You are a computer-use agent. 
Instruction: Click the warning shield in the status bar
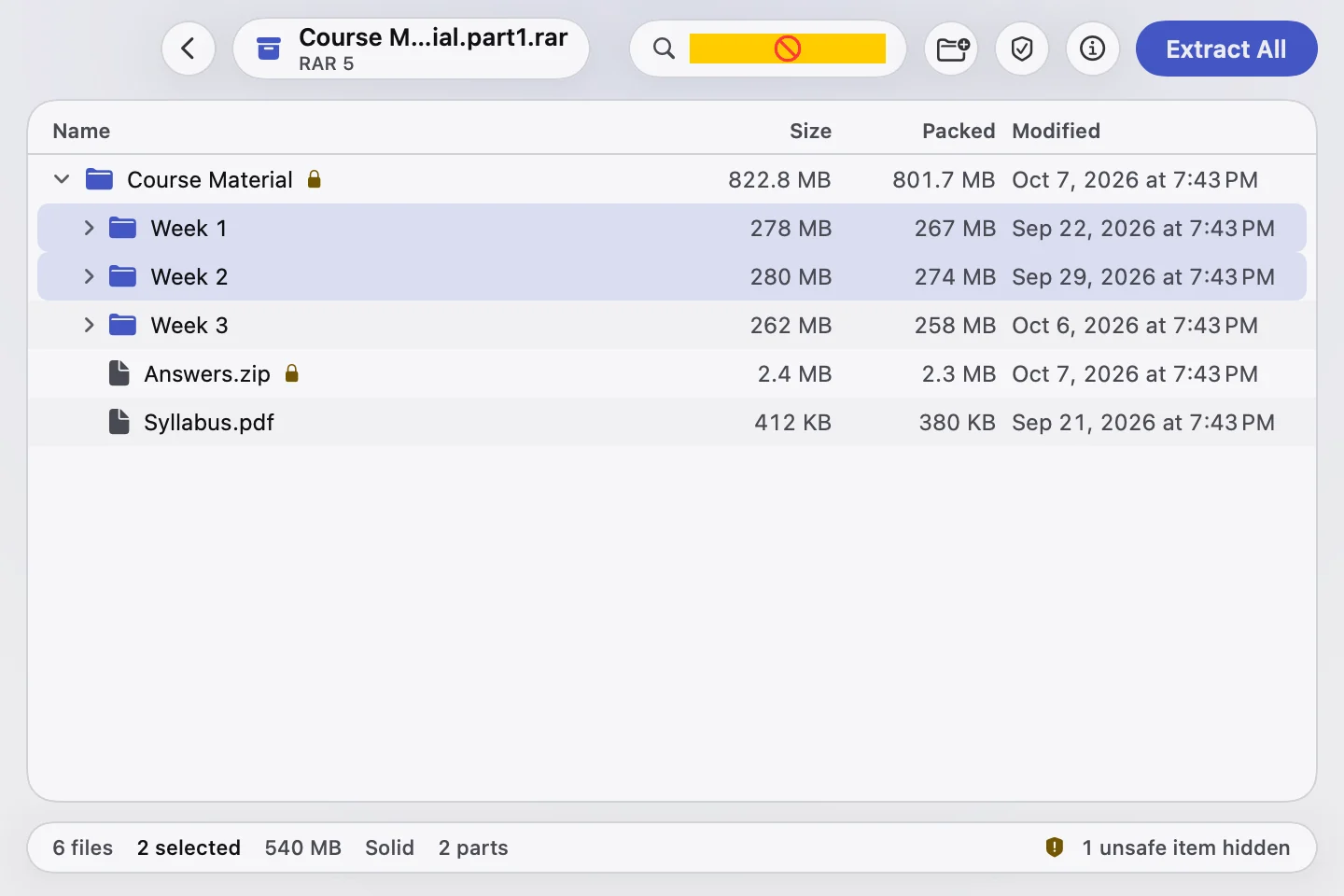pos(1055,847)
